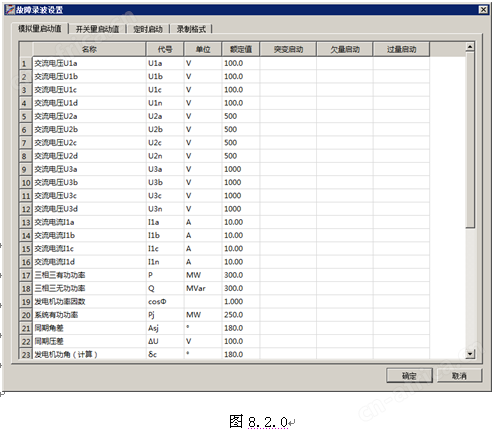Click the 取消 button
The height and width of the screenshot is (432, 496).
point(459,376)
